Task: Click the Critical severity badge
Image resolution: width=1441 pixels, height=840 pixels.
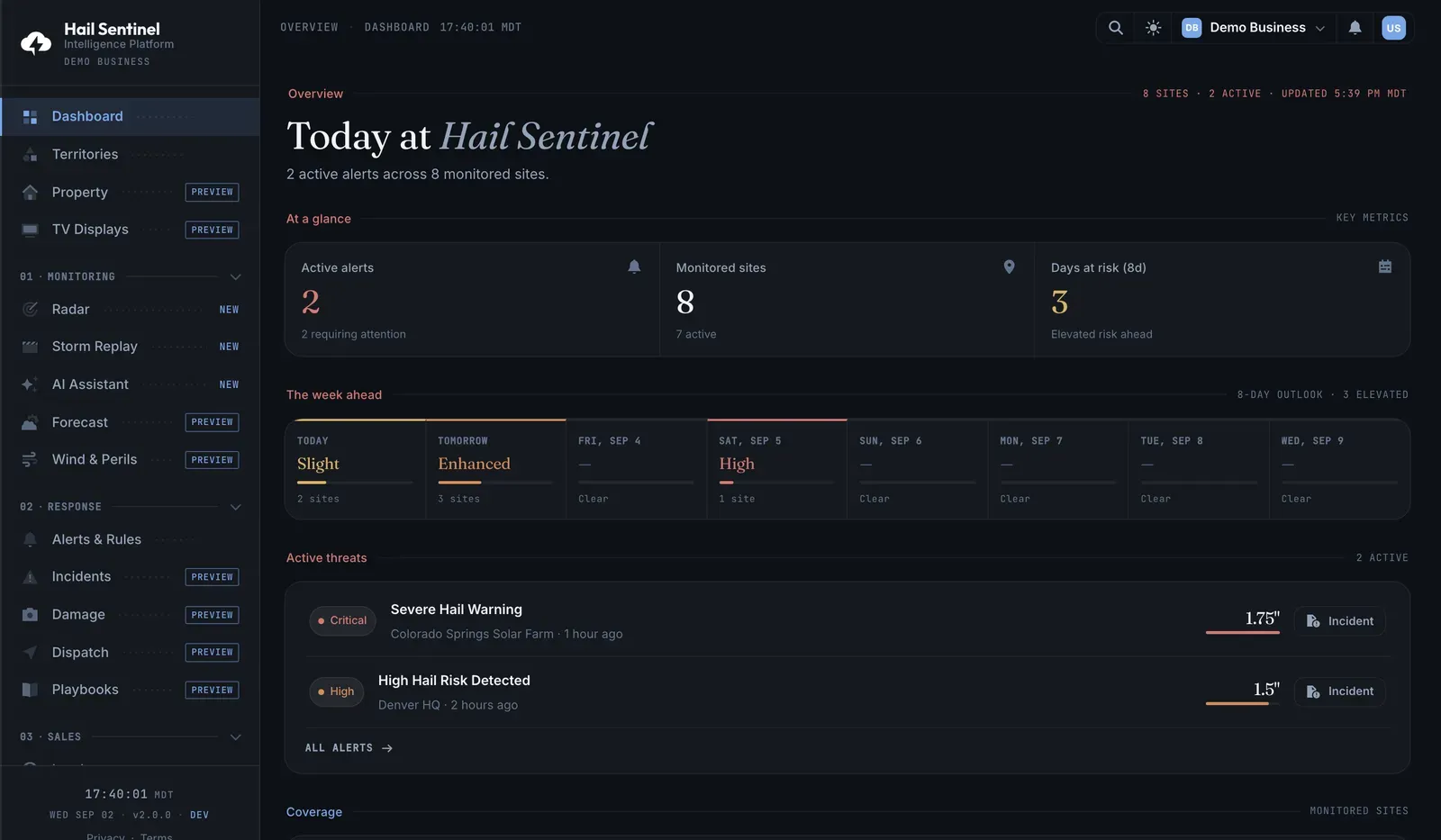Action: click(342, 621)
